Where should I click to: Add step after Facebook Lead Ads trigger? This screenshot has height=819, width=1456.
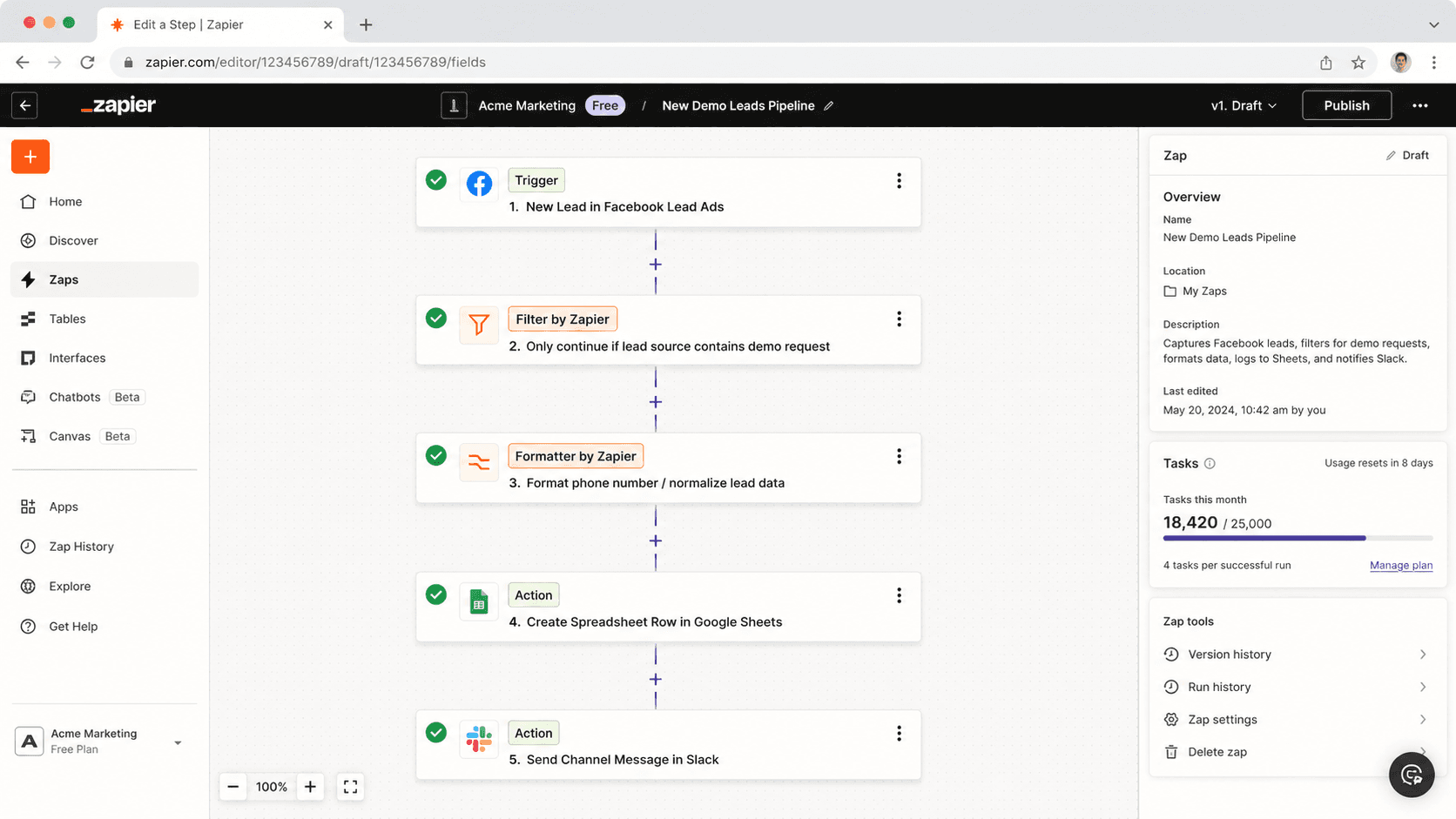point(656,264)
